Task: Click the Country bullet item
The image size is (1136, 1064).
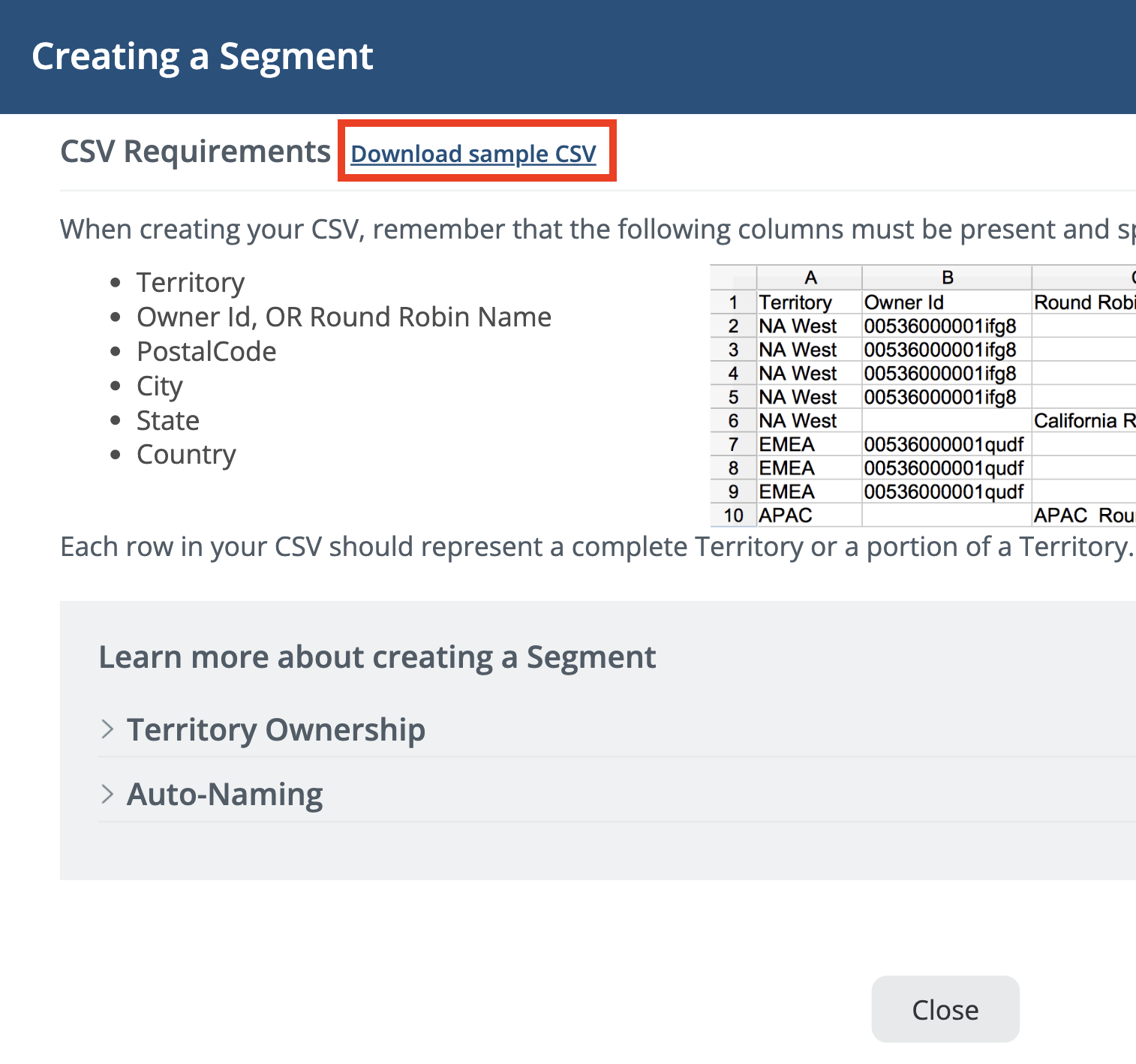Action: pos(186,455)
